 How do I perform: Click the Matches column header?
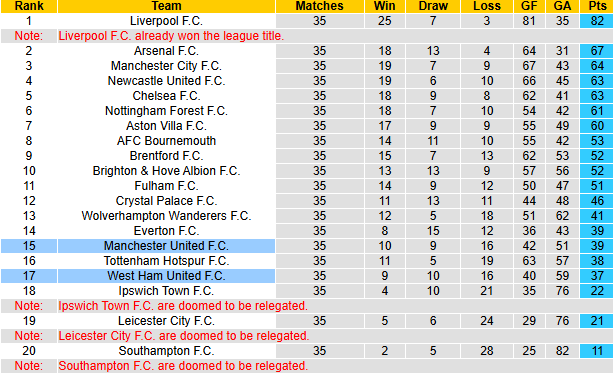click(319, 6)
